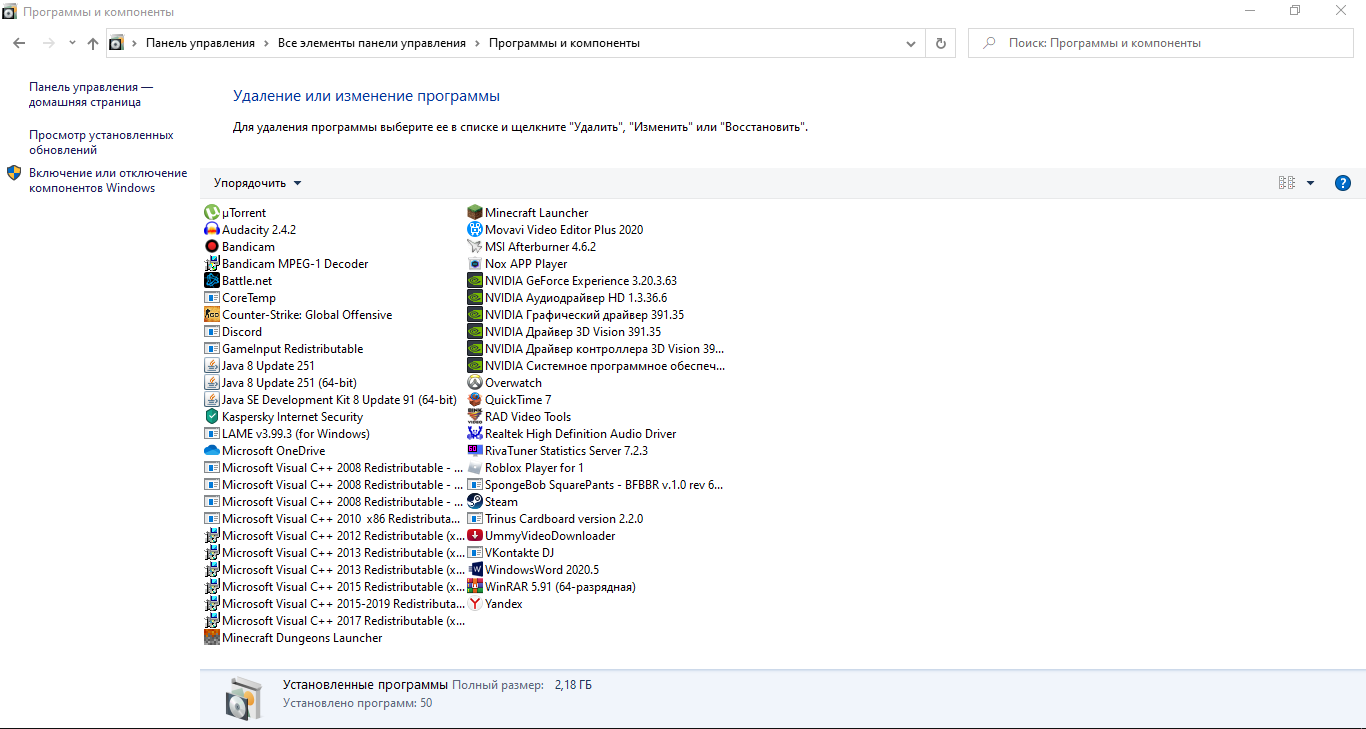
Task: Click the RAD Video Tools icon
Action: [x=475, y=416]
